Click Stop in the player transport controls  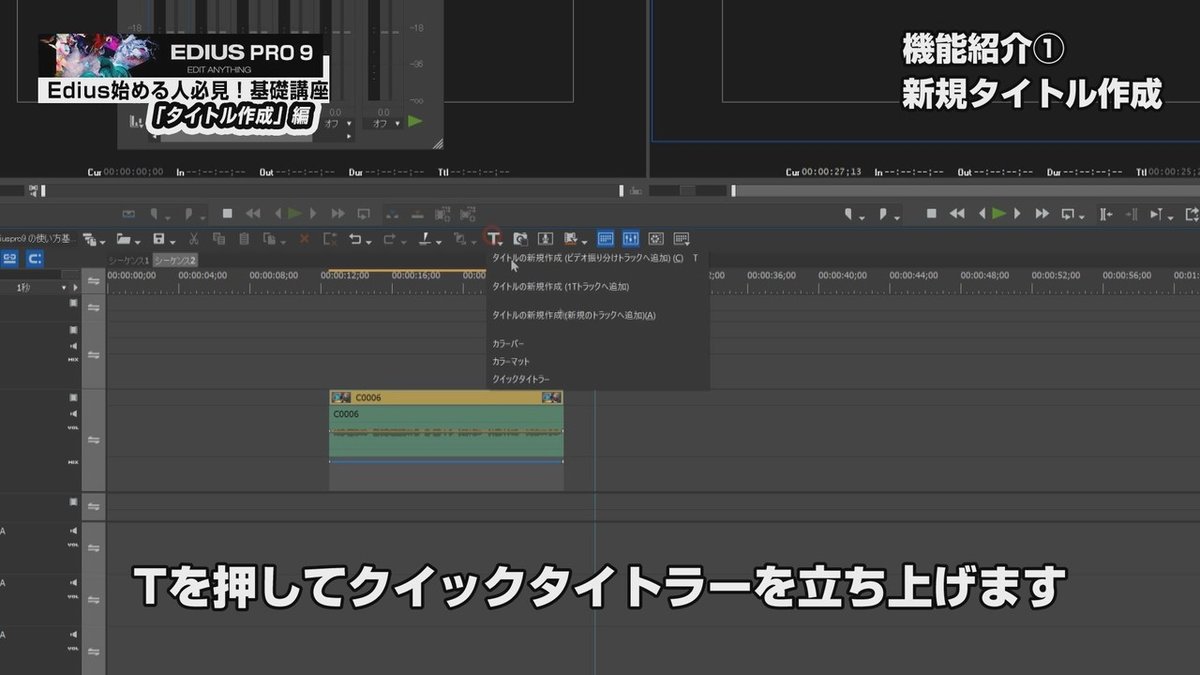227,213
